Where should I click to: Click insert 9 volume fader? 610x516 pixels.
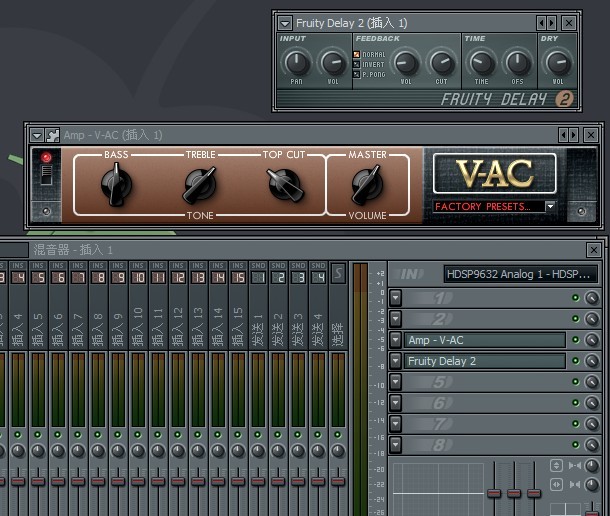[118, 481]
